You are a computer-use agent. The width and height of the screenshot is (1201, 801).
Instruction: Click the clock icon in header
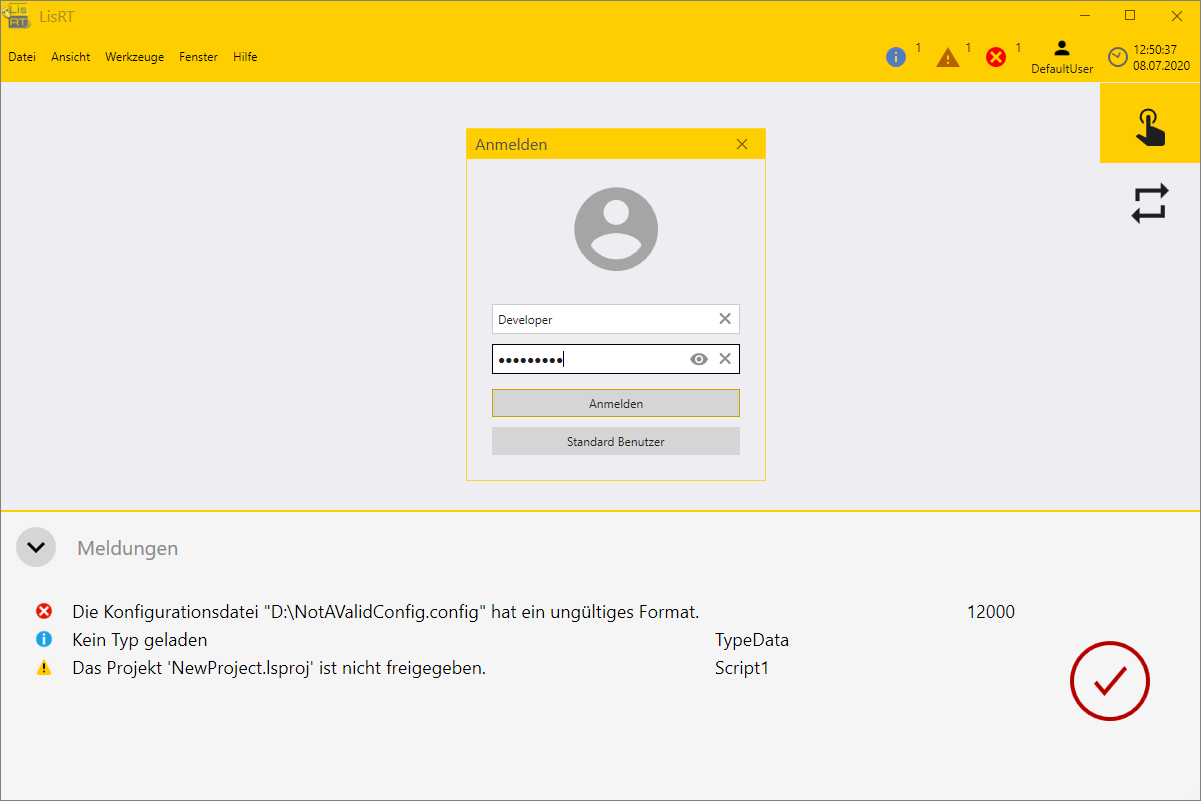(1117, 58)
